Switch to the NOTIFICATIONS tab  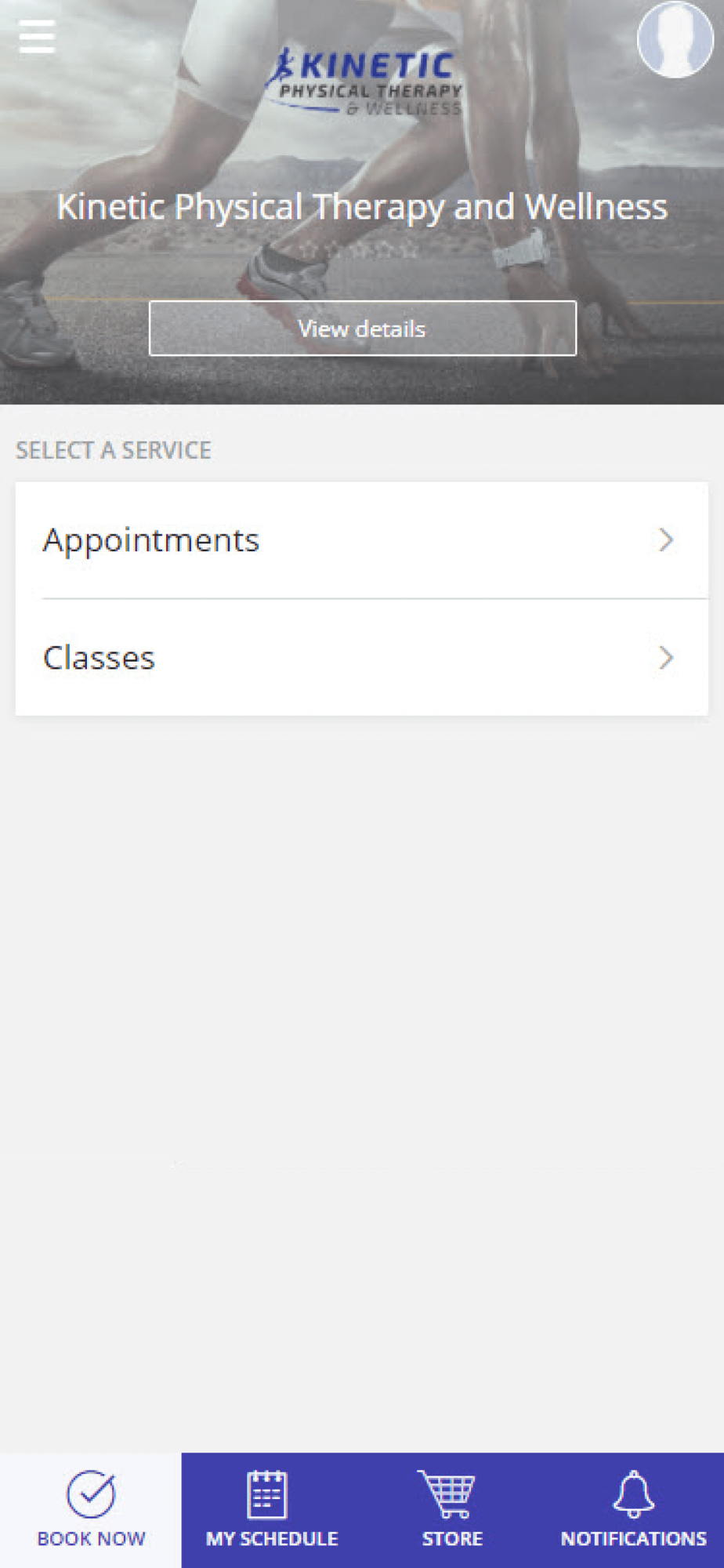(633, 1510)
